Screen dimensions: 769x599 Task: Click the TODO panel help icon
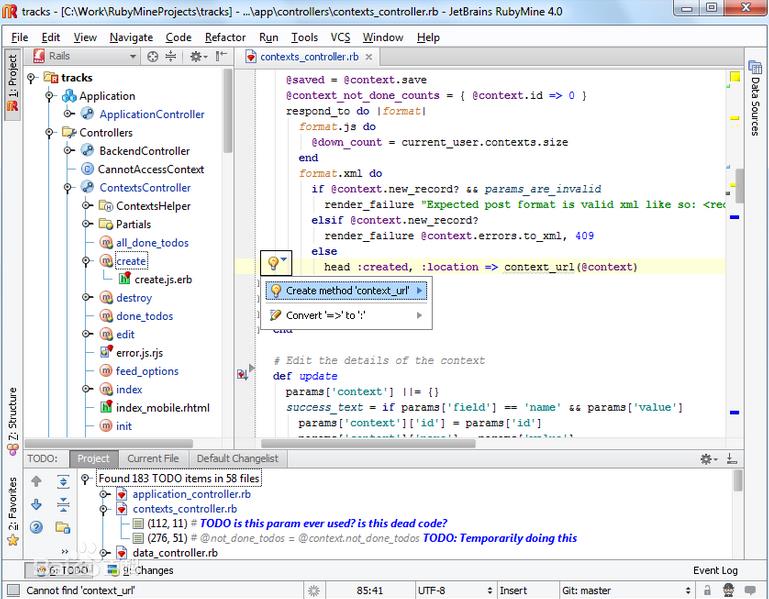coord(37,527)
